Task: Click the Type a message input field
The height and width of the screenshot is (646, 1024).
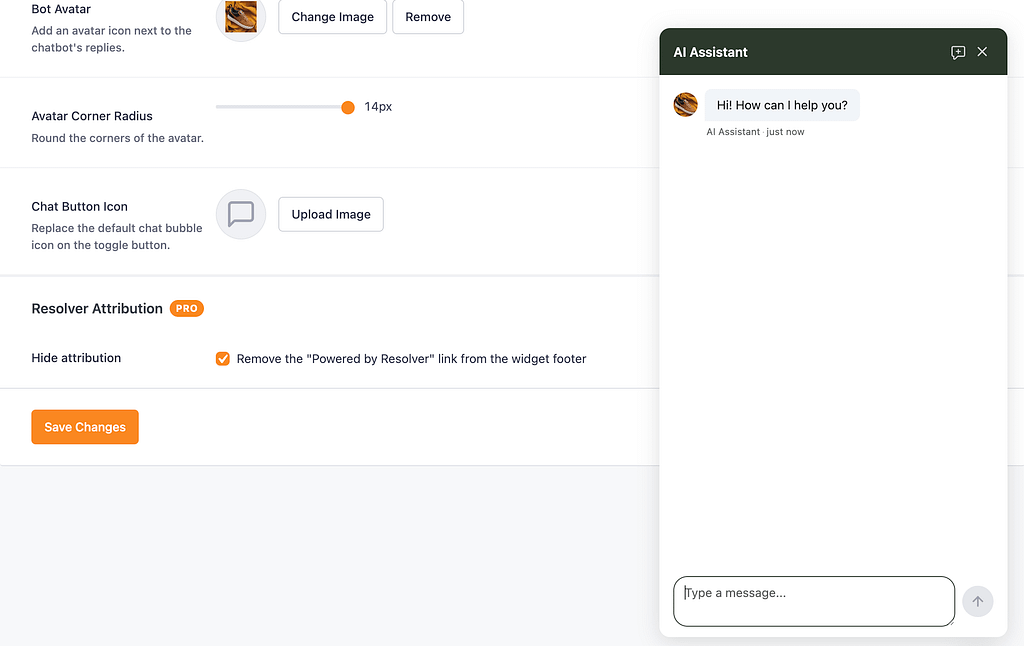Action: (814, 601)
